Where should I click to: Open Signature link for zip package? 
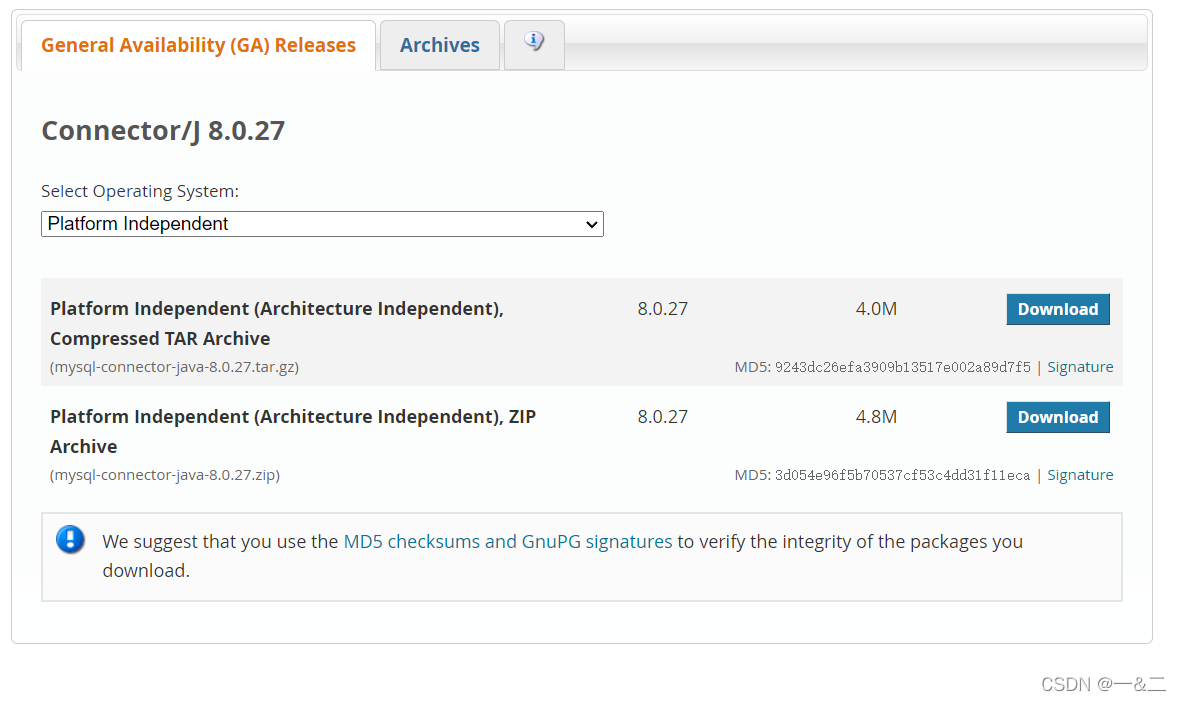pos(1080,475)
